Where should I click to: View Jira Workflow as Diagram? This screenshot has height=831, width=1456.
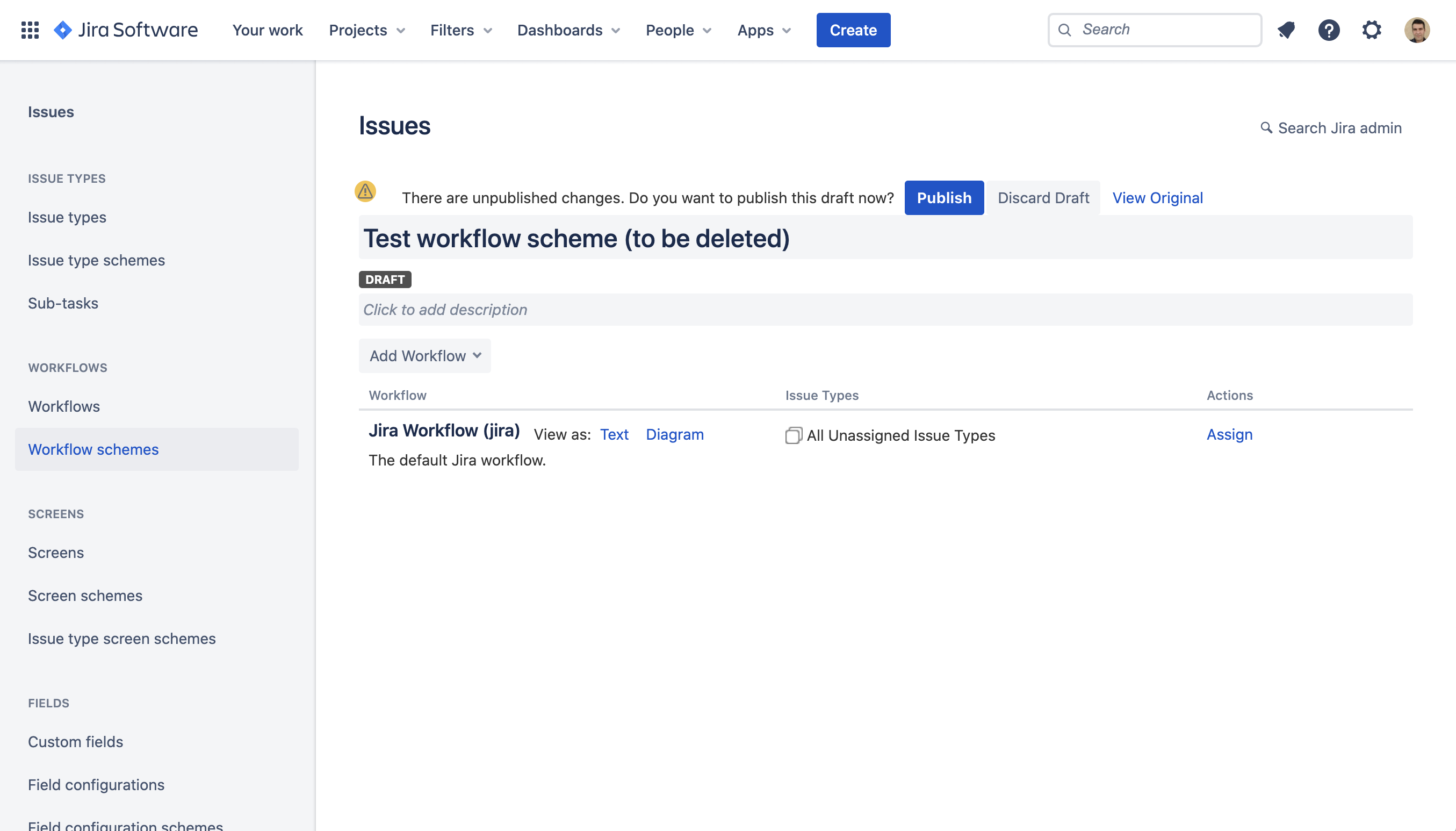coord(675,435)
